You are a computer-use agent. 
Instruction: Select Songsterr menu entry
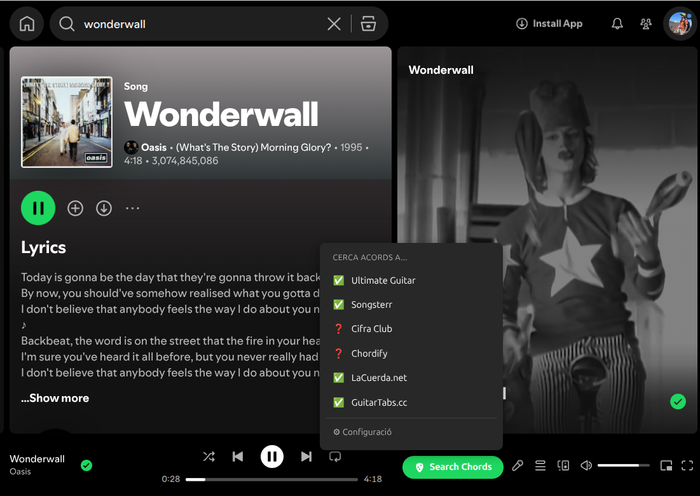pos(411,304)
